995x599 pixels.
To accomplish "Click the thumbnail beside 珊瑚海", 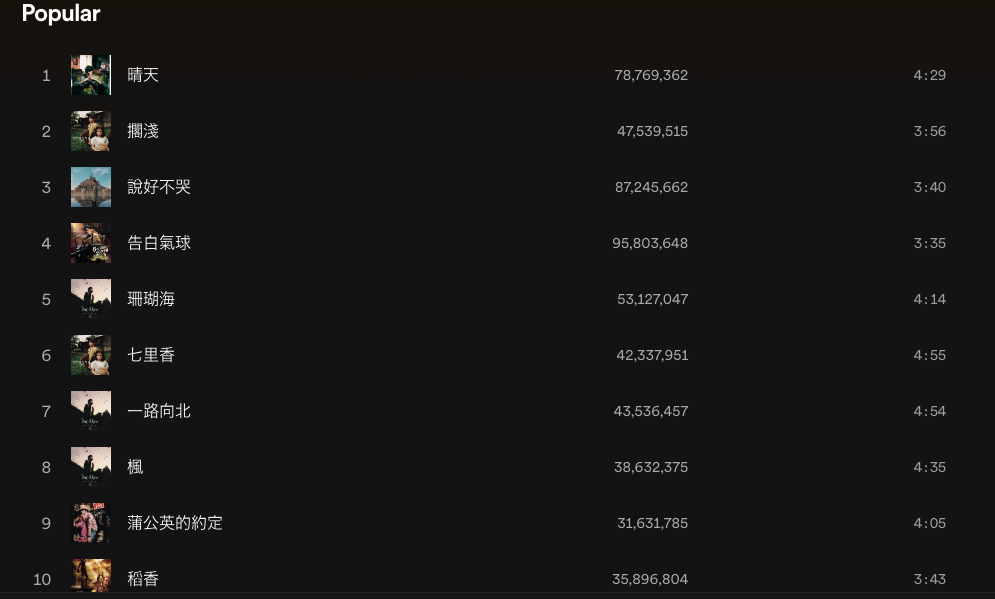I will [91, 299].
